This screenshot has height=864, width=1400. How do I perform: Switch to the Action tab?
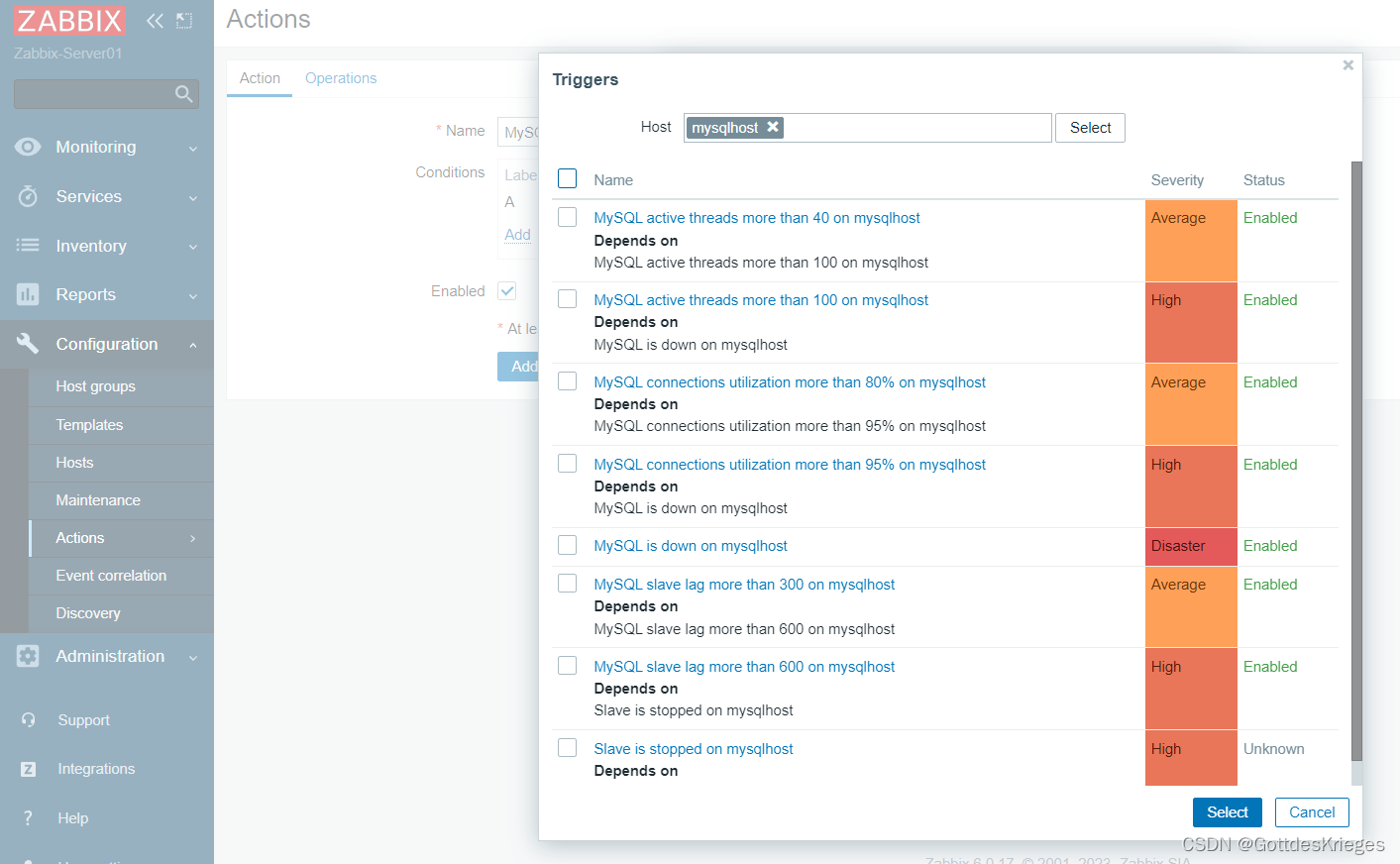tap(260, 78)
